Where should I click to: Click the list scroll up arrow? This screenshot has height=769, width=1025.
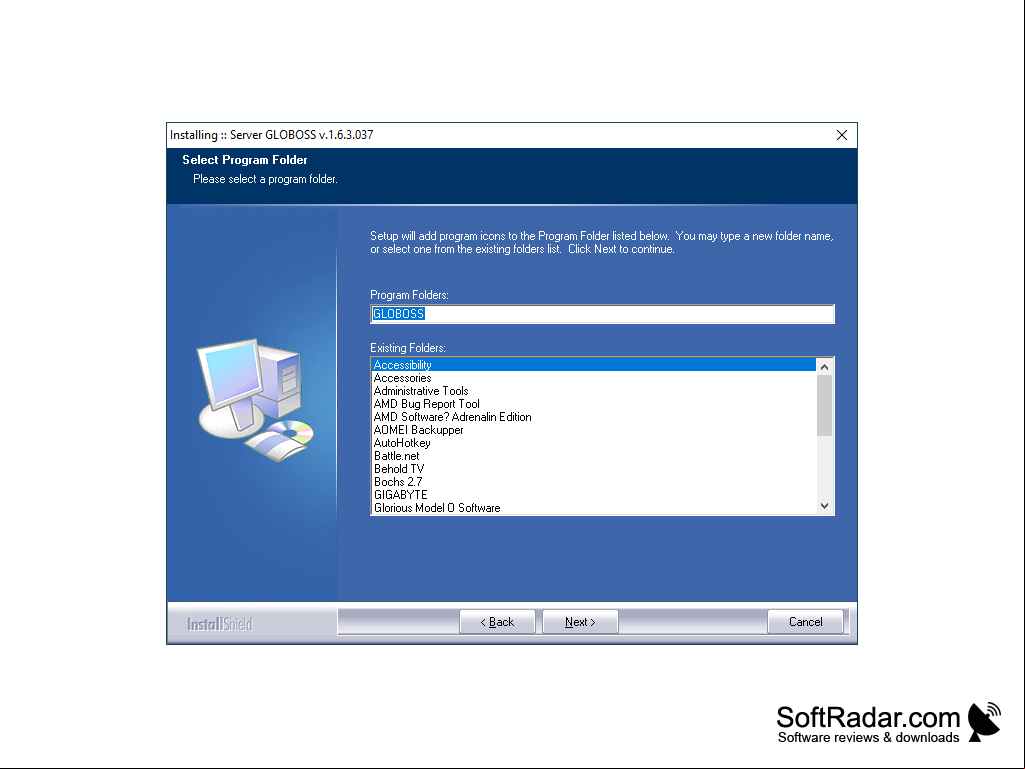824,367
